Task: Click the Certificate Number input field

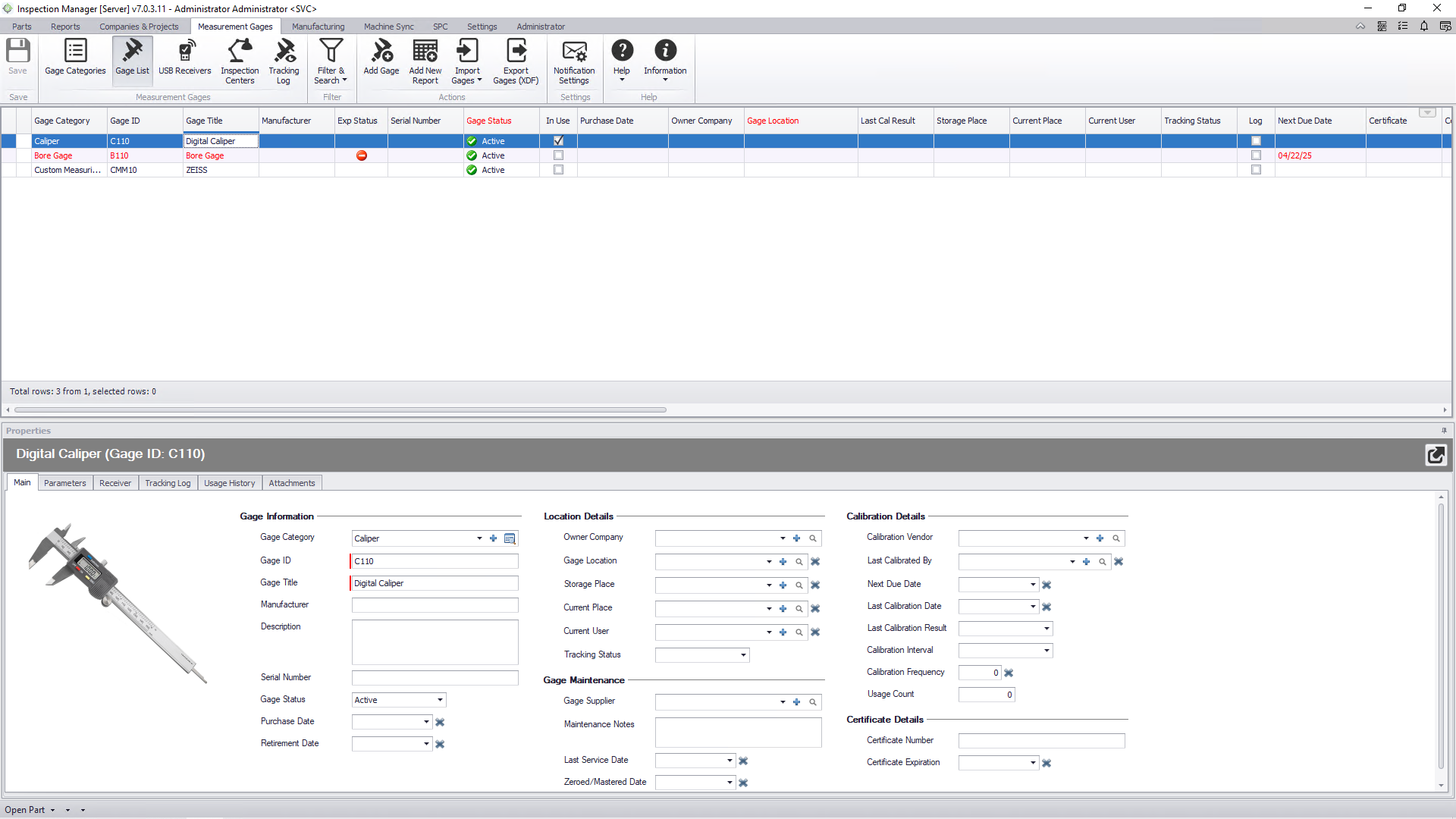Action: [x=1041, y=741]
